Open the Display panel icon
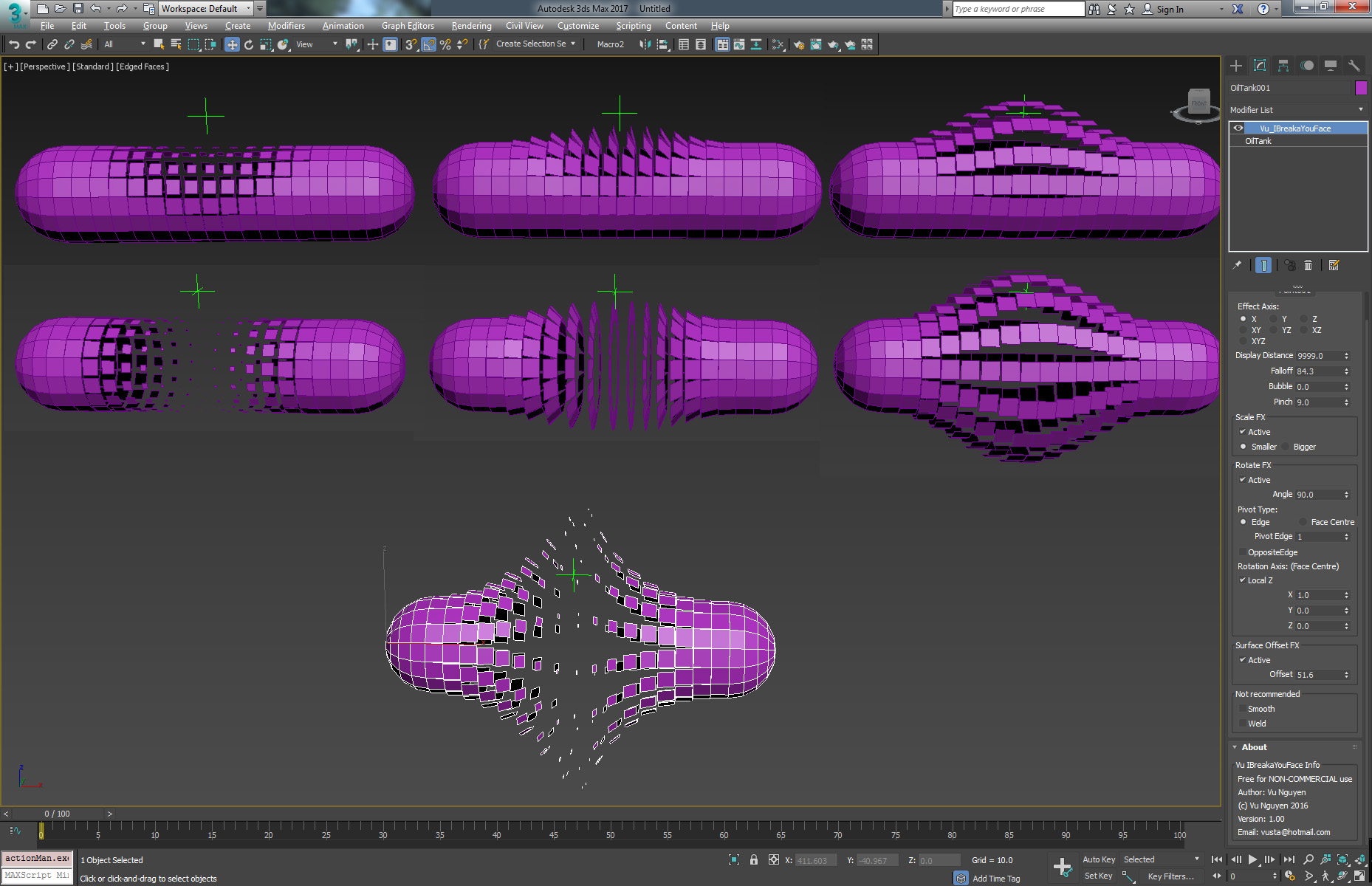Viewport: 1372px width, 886px height. tap(1331, 66)
